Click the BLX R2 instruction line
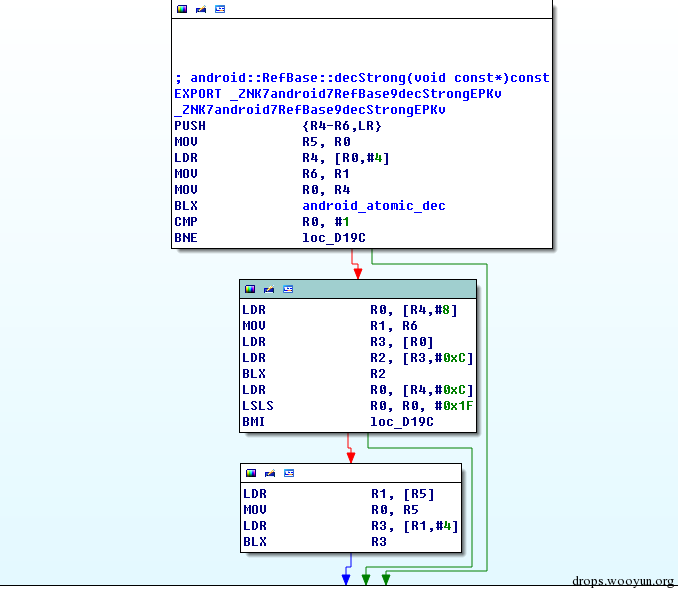 314,374
